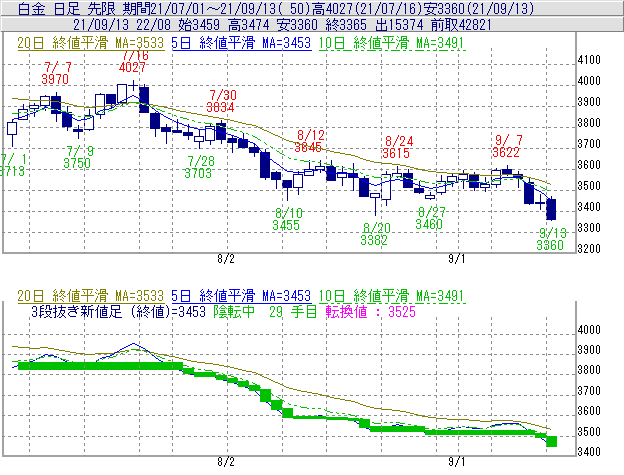Click the 陰転中 29 手目 status text
Viewport: 624px width, 475px height.
pos(265,312)
